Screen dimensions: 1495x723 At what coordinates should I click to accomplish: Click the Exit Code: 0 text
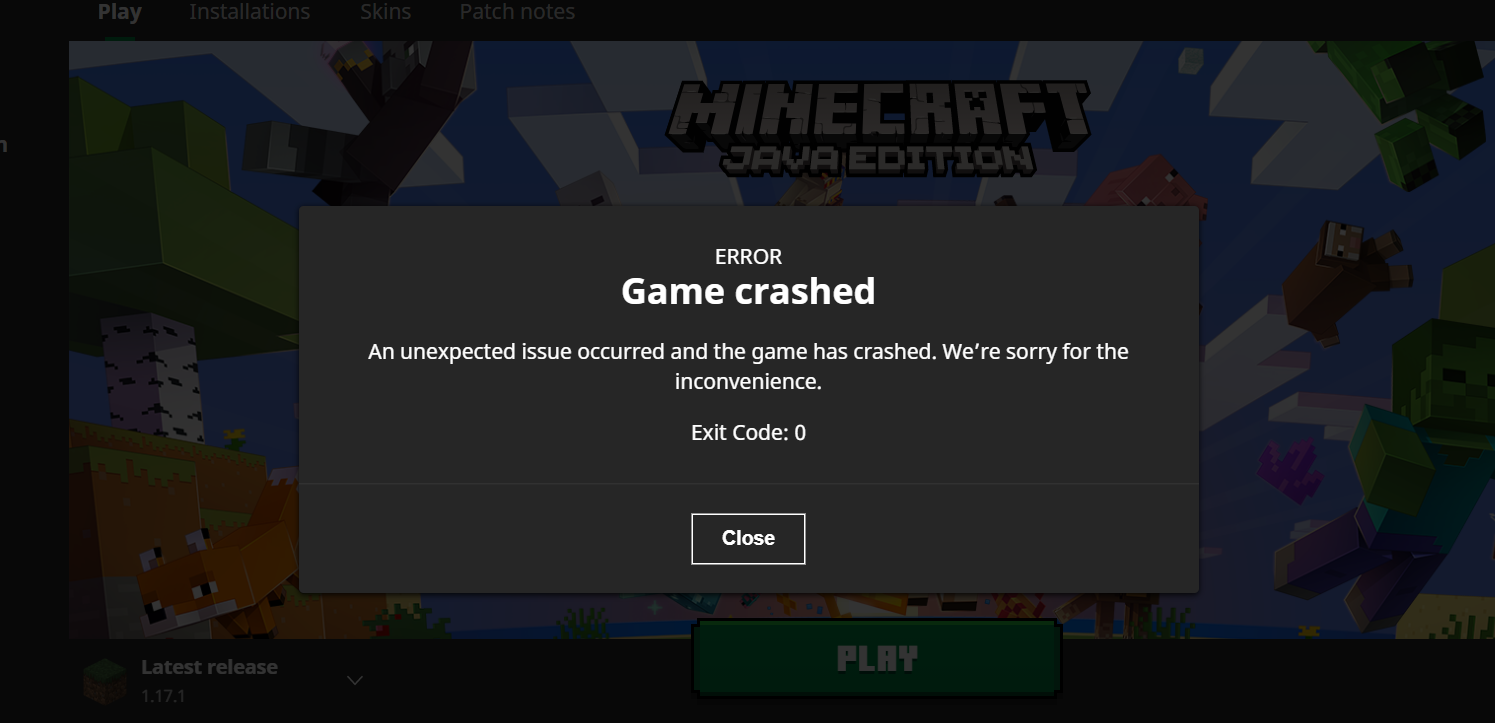click(748, 433)
